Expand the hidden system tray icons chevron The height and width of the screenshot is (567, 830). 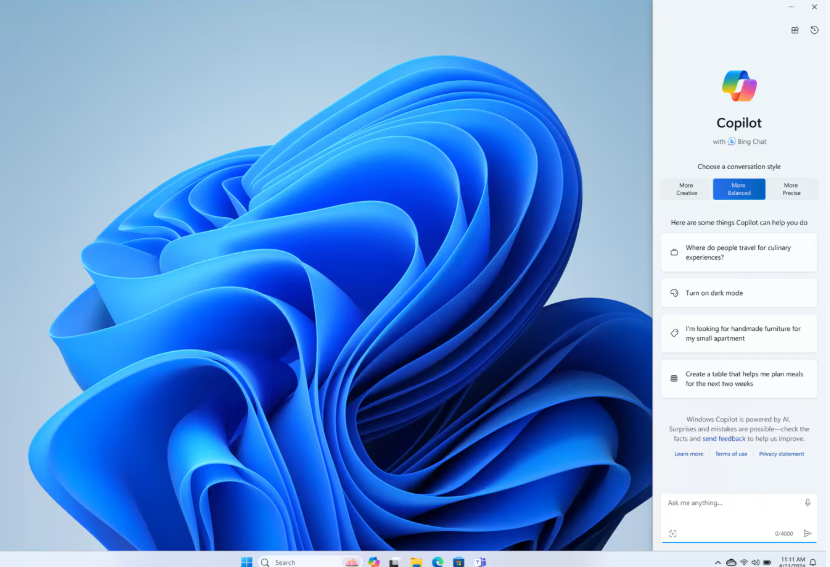[717, 562]
